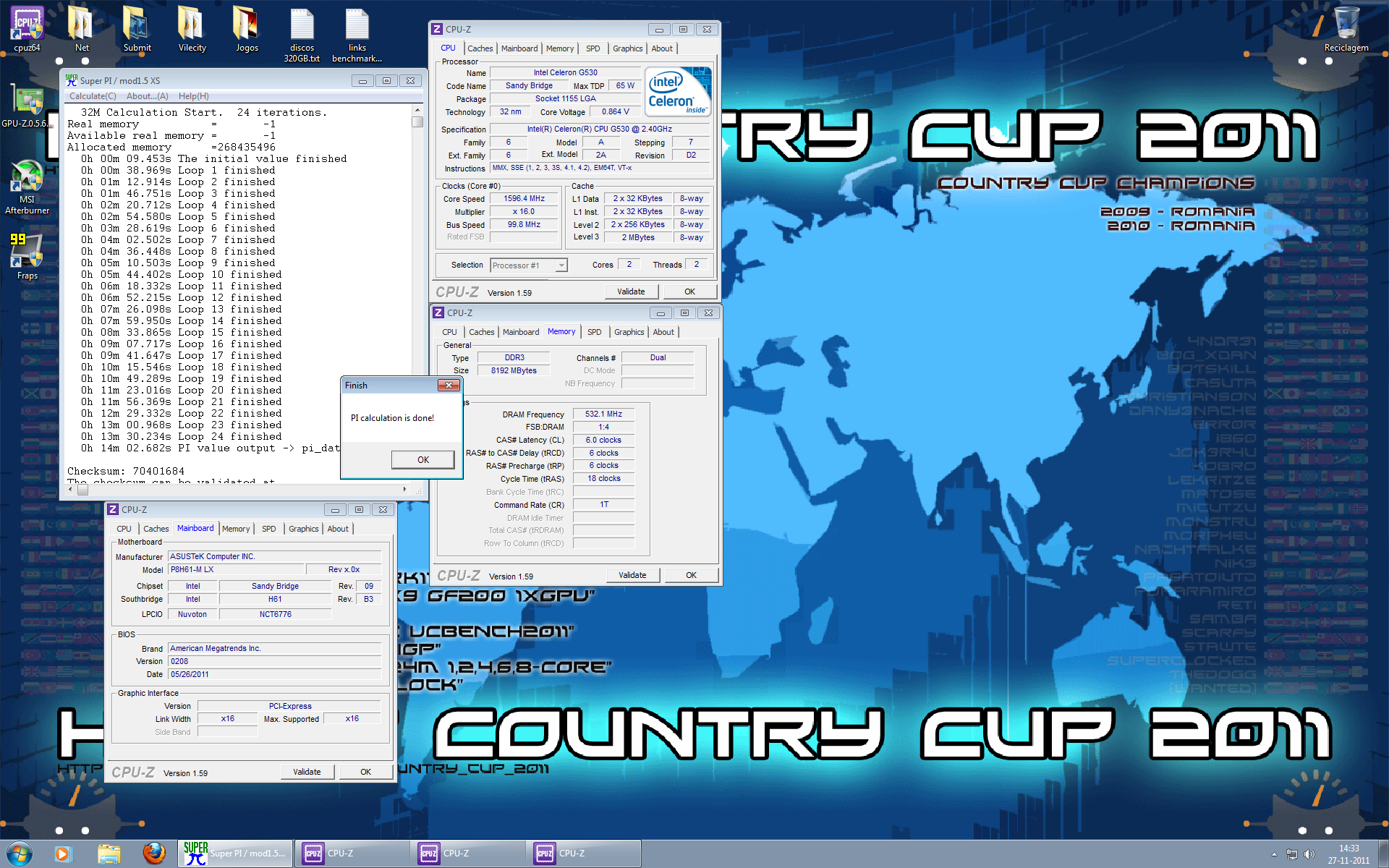
Task: Click Super PI horizontal scrollbar thumb
Action: (83, 490)
